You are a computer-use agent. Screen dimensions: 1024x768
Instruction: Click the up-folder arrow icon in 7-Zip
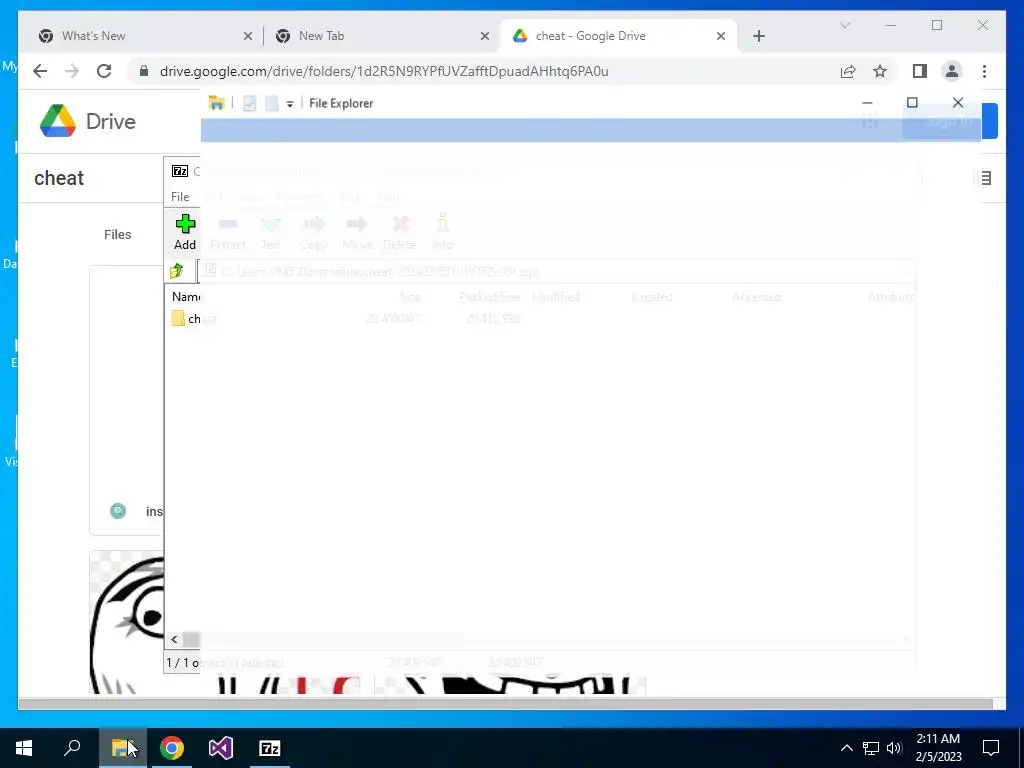177,271
